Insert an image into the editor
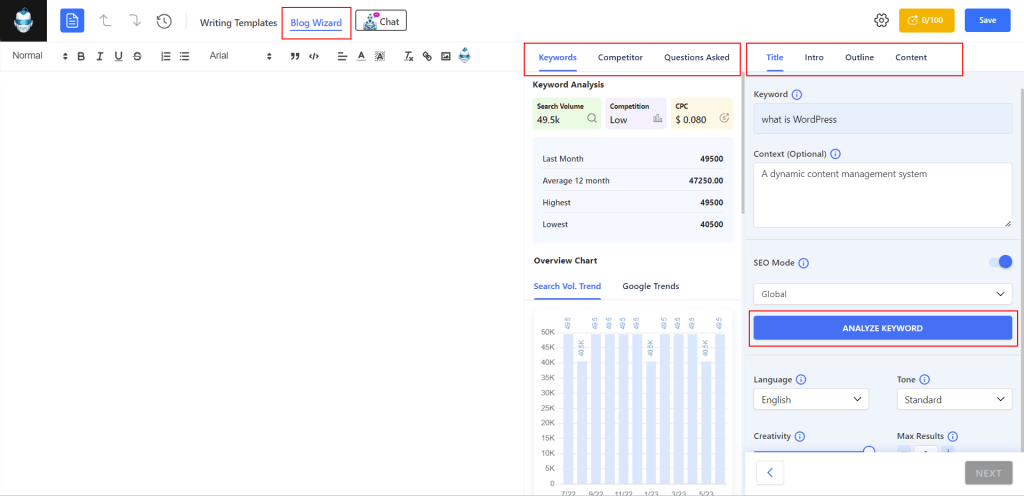This screenshot has height=496, width=1024. (x=446, y=57)
